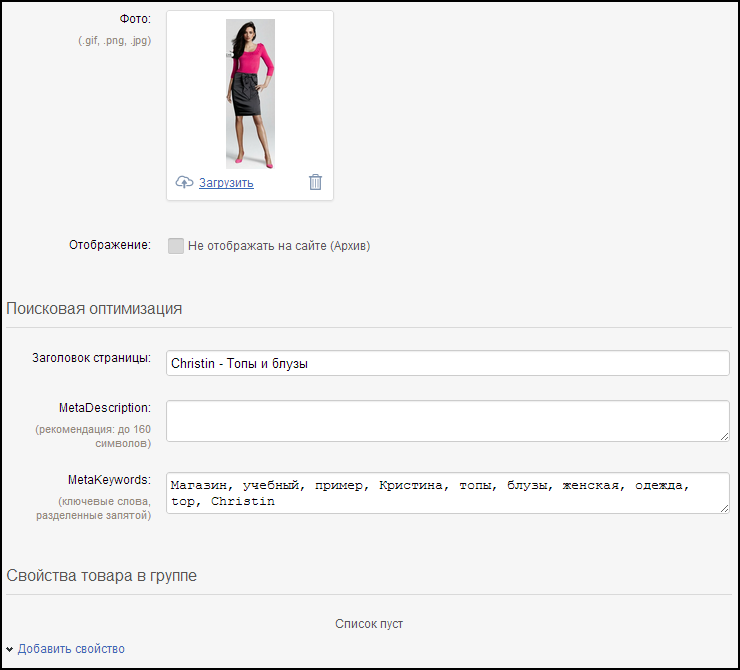Click the Поисковая оптимизация heading
The image size is (740, 670).
pyautogui.click(x=94, y=309)
